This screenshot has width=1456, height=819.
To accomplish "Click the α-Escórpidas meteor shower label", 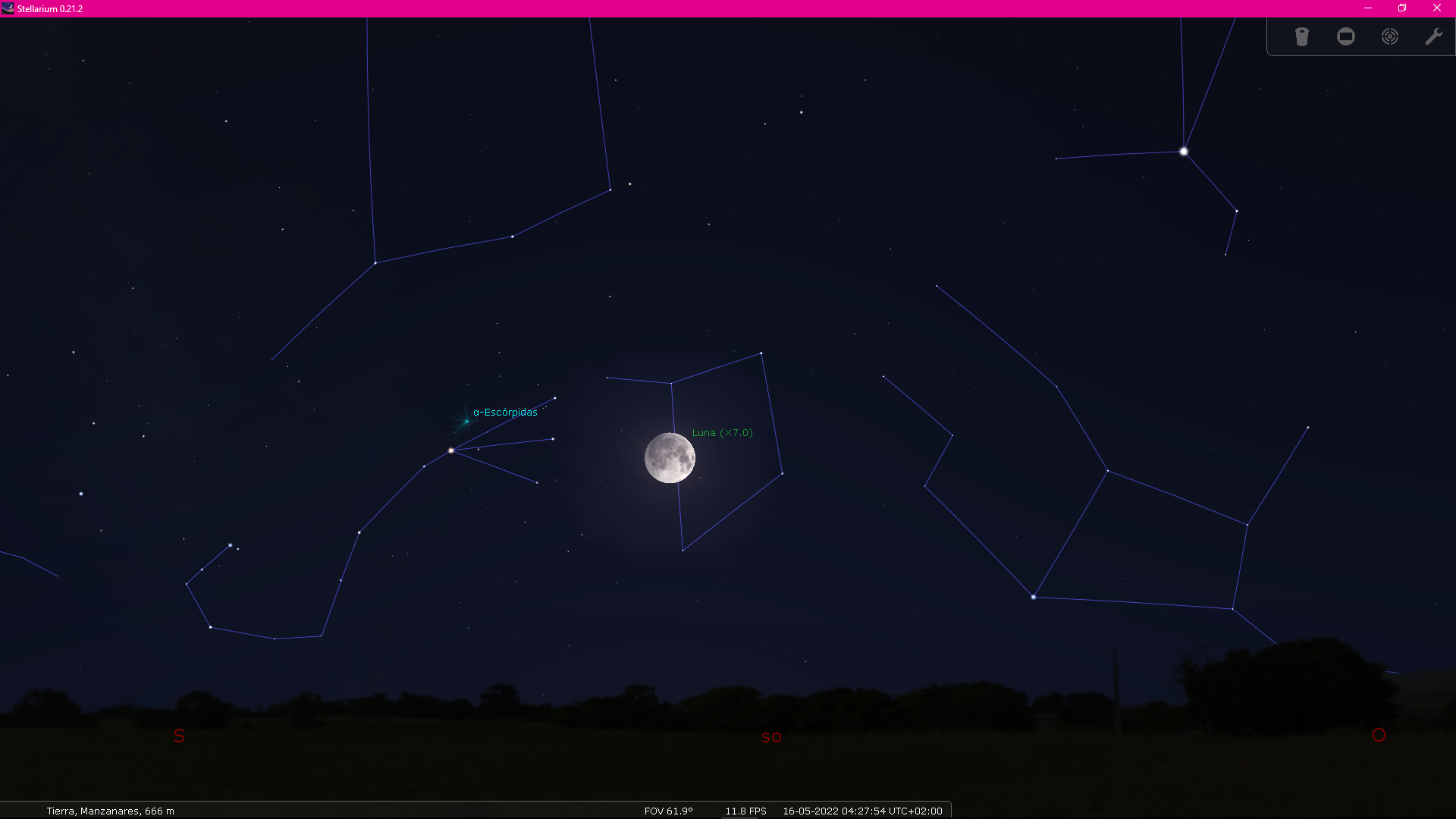I will pyautogui.click(x=505, y=413).
